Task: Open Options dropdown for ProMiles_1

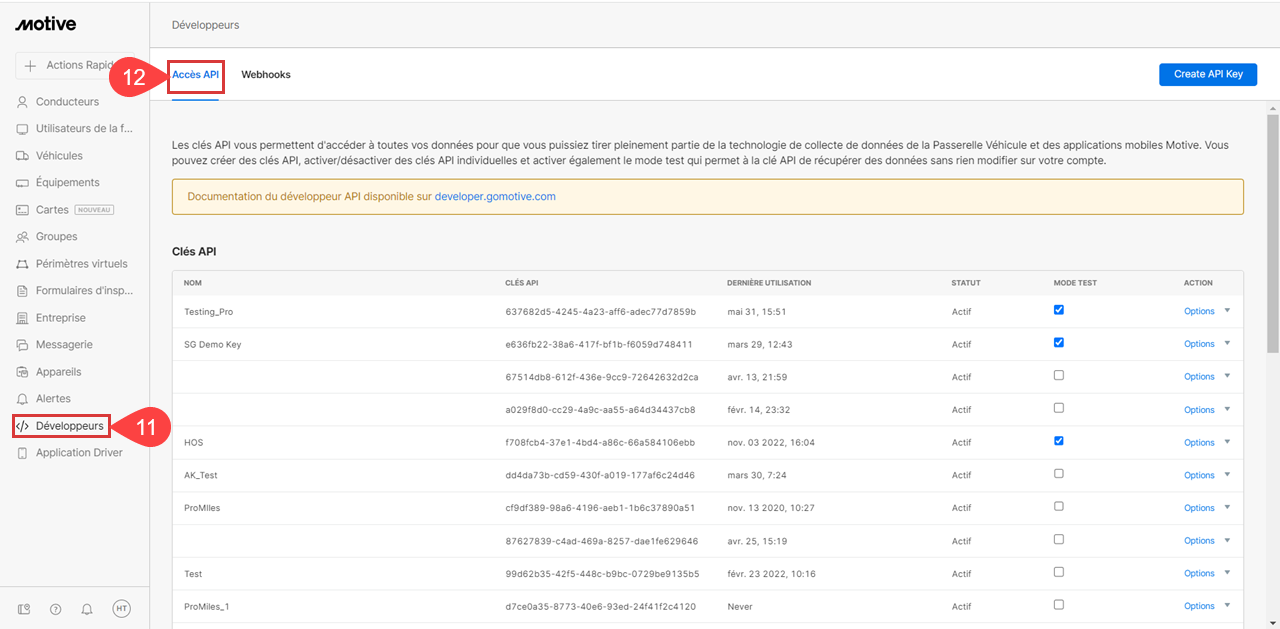Action: coord(1207,606)
